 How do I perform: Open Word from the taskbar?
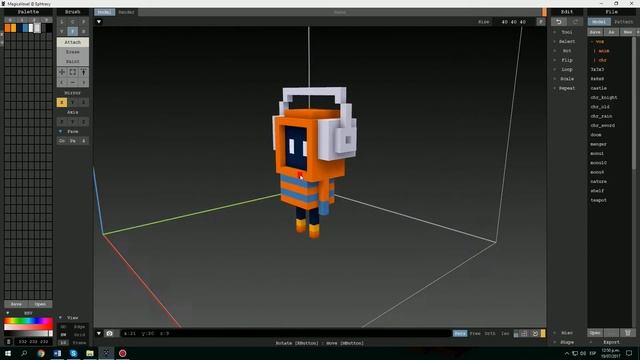point(57,353)
